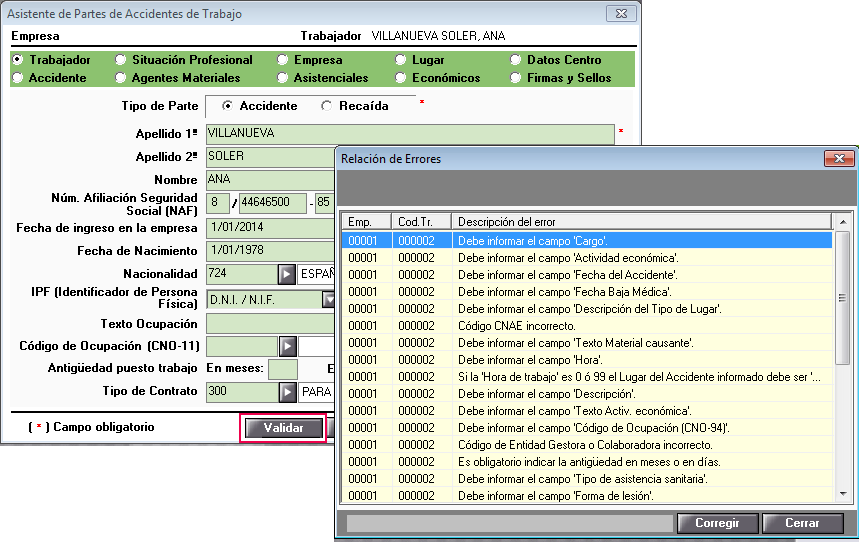
Task: Open the Nacionalidad lookup arrow
Action: 287,274
